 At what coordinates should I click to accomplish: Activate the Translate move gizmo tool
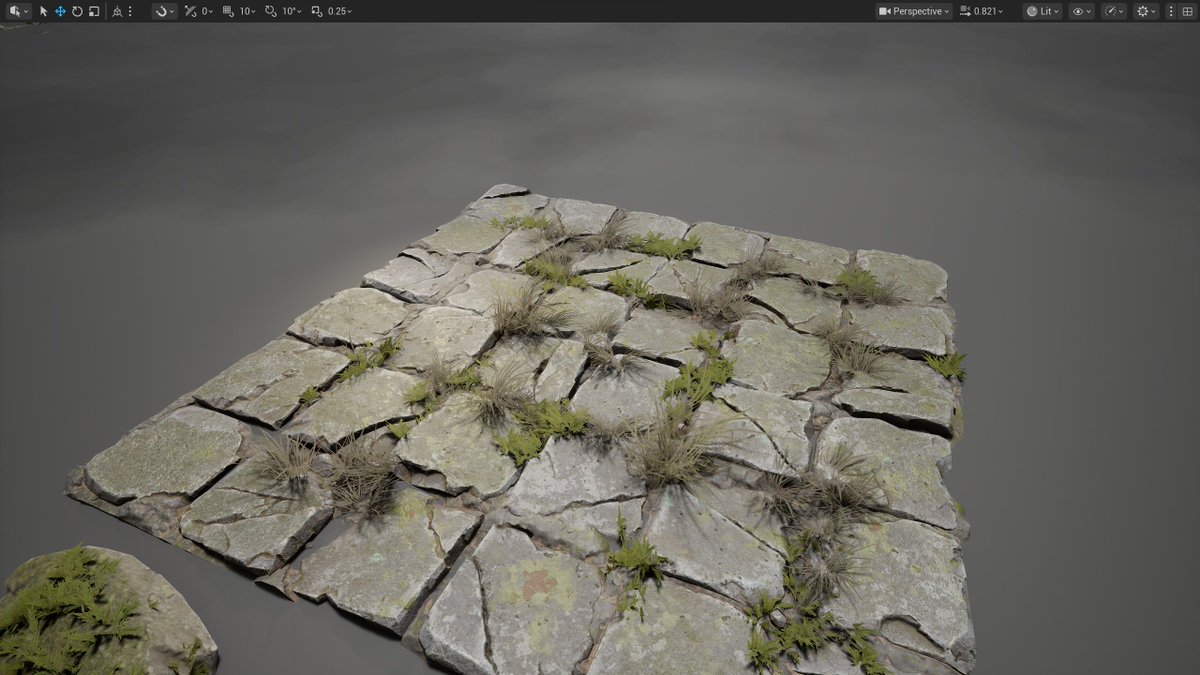pos(60,11)
